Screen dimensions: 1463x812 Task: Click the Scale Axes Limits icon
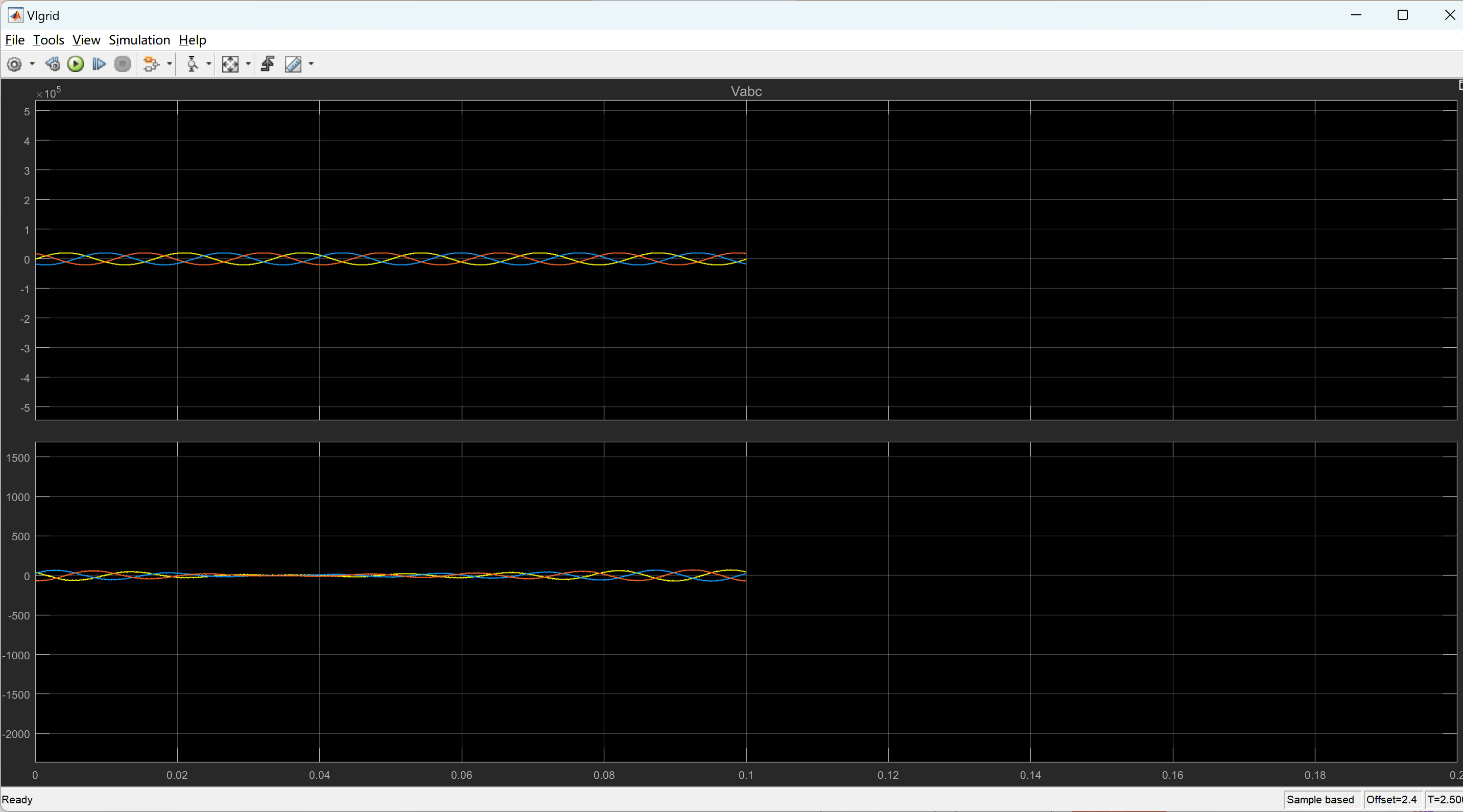click(230, 64)
